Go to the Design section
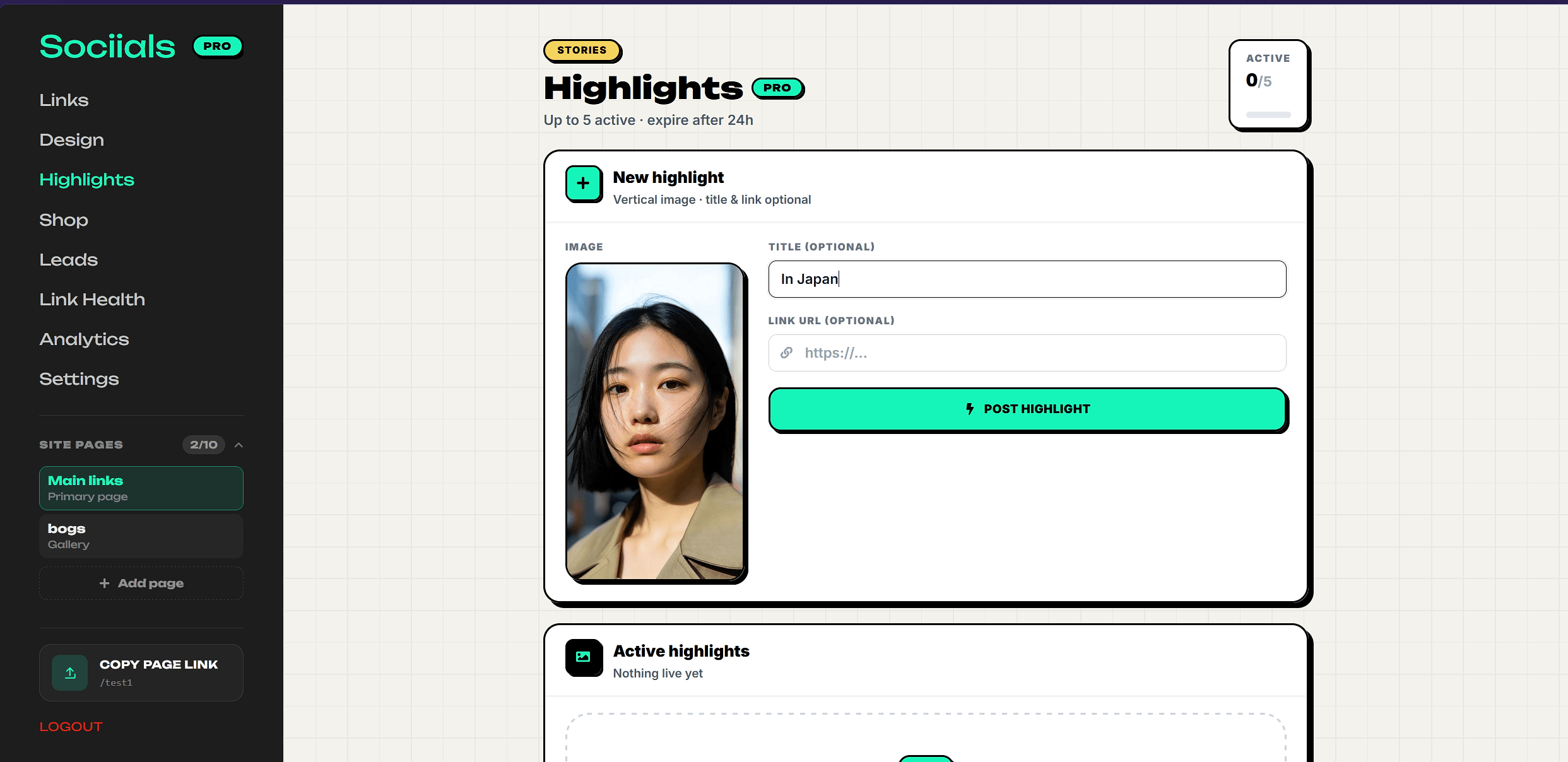Screen dimensions: 1568x762 (x=71, y=139)
